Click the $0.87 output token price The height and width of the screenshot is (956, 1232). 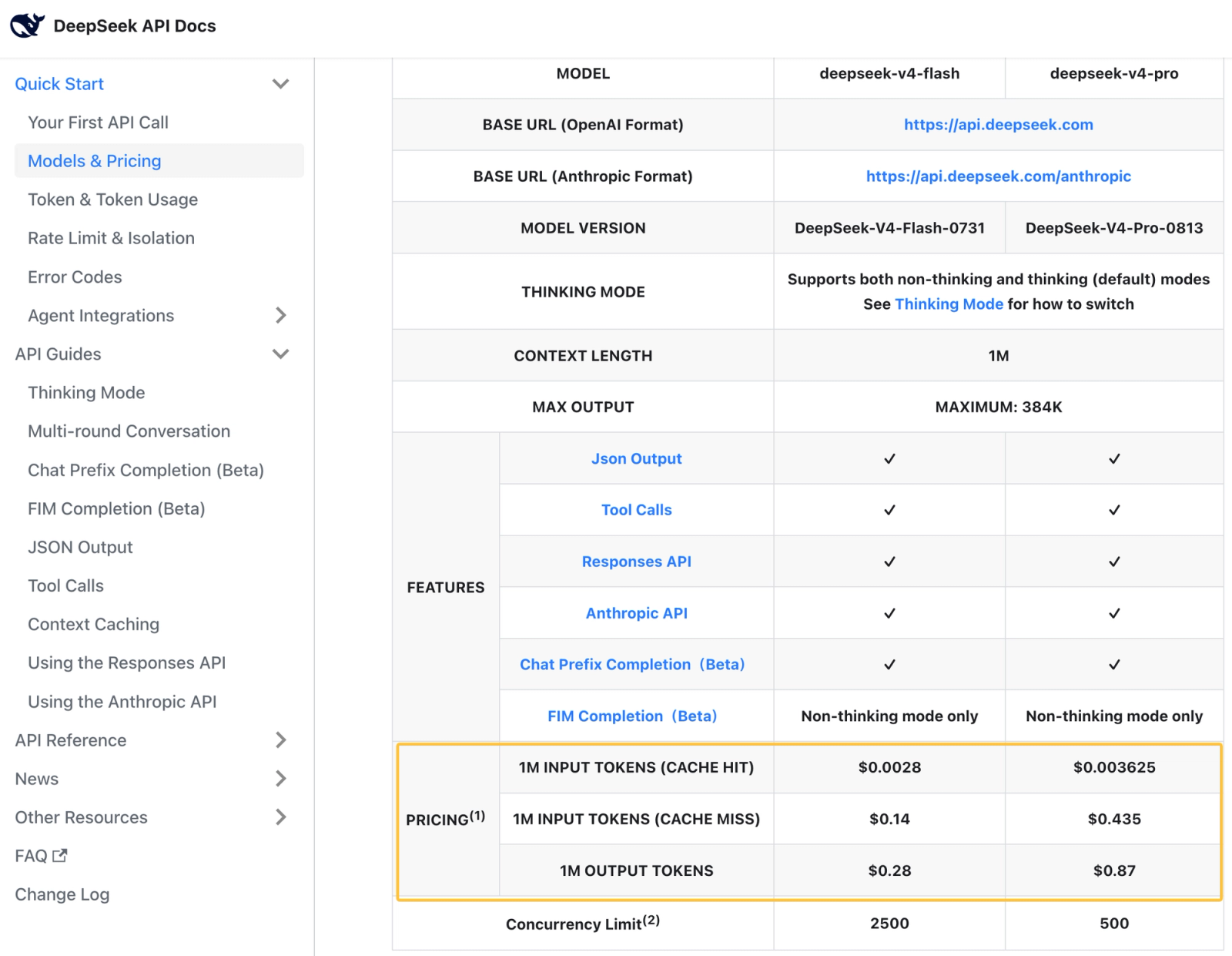1114,870
